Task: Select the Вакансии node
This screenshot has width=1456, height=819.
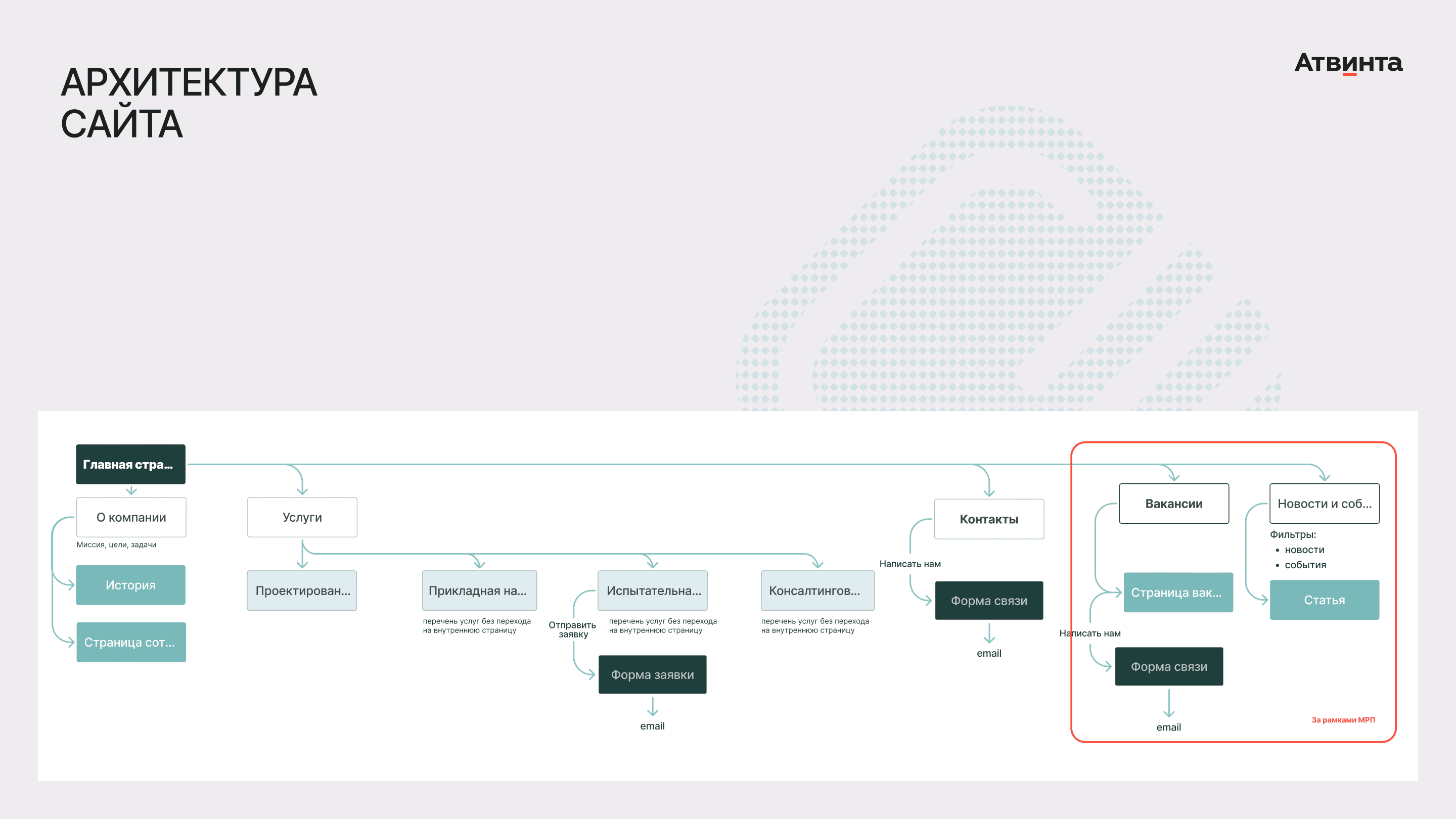Action: pos(1174,504)
